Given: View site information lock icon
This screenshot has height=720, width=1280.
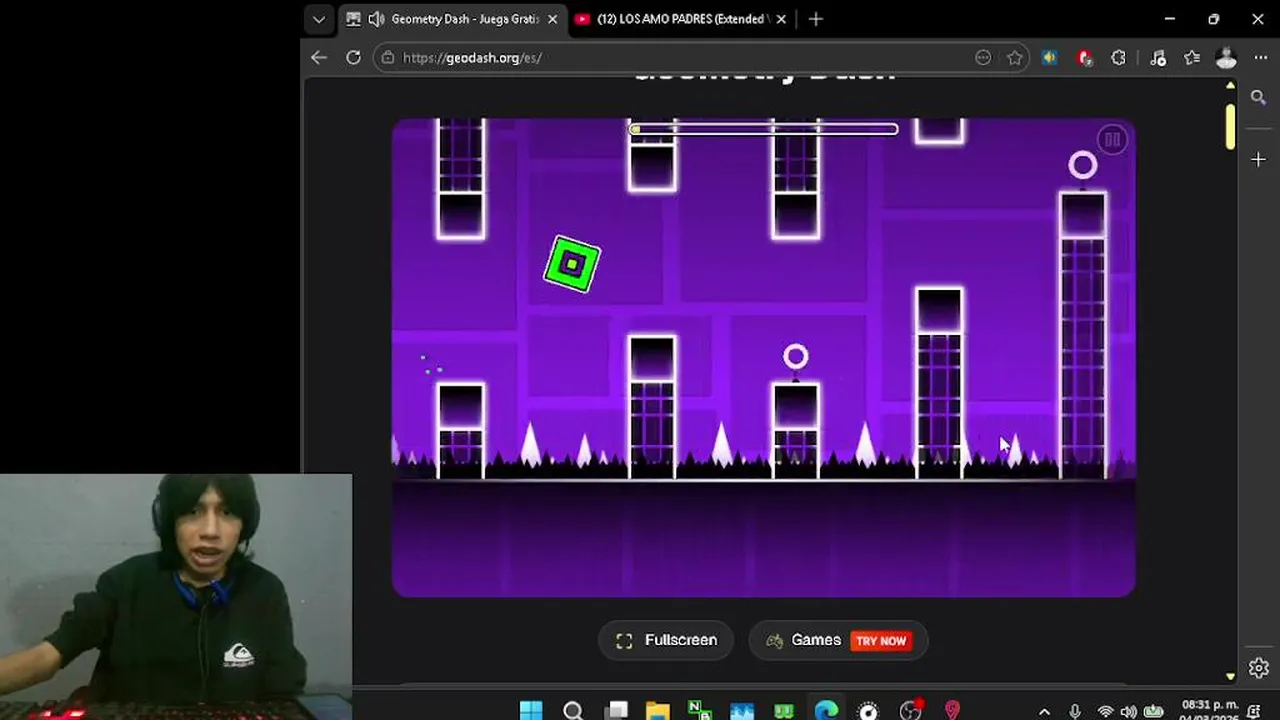Looking at the screenshot, I should coord(389,58).
